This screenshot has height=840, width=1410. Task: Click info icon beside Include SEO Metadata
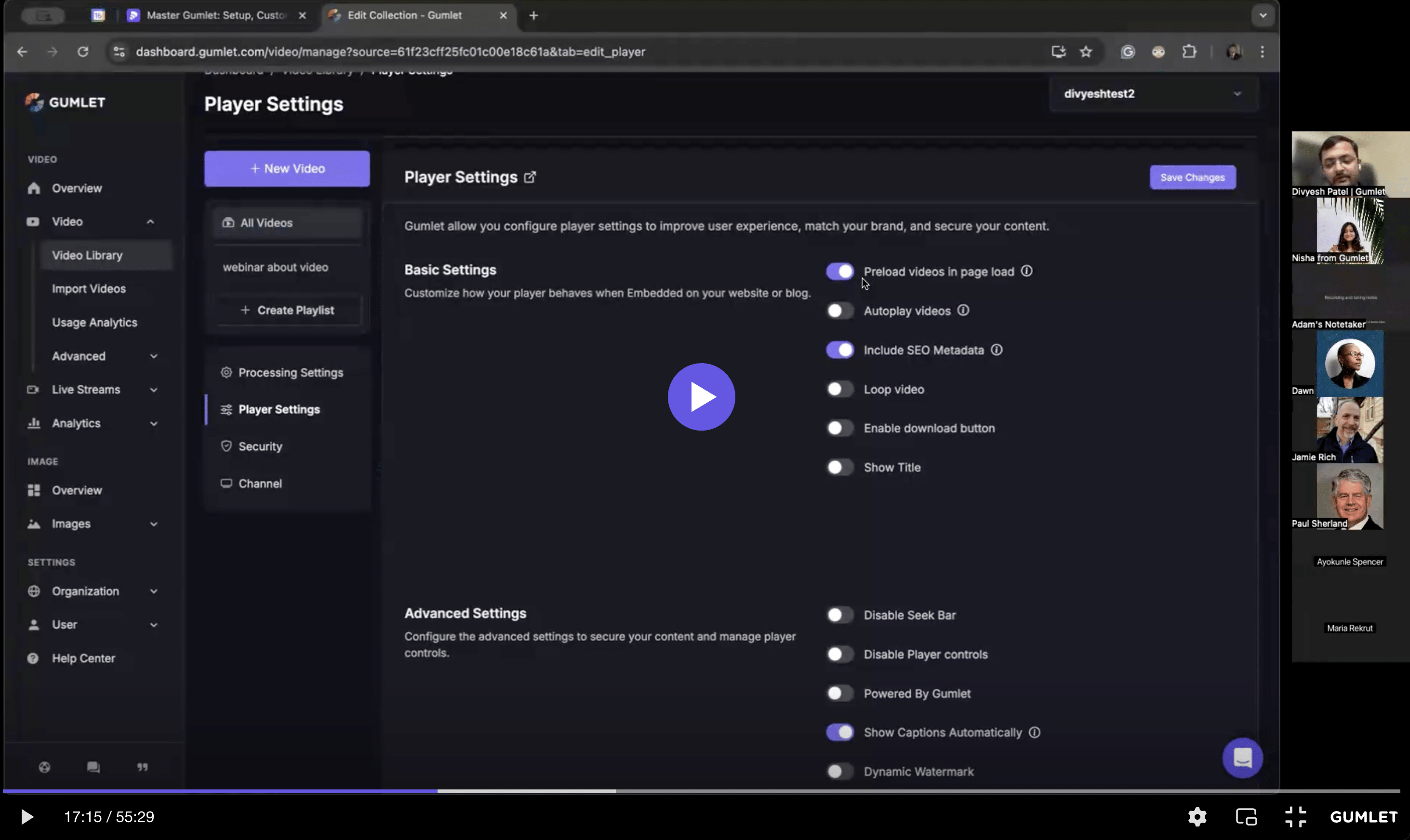click(x=997, y=350)
